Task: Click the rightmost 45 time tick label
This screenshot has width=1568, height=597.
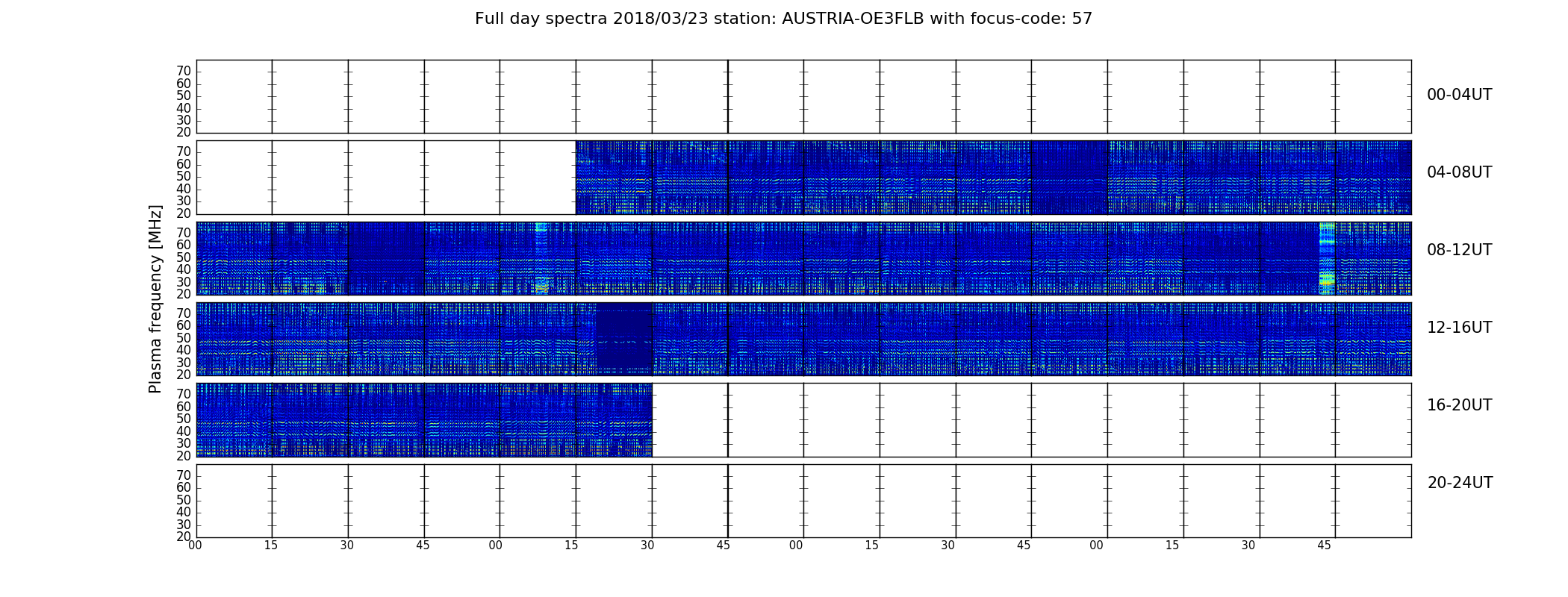Action: coord(1324,546)
